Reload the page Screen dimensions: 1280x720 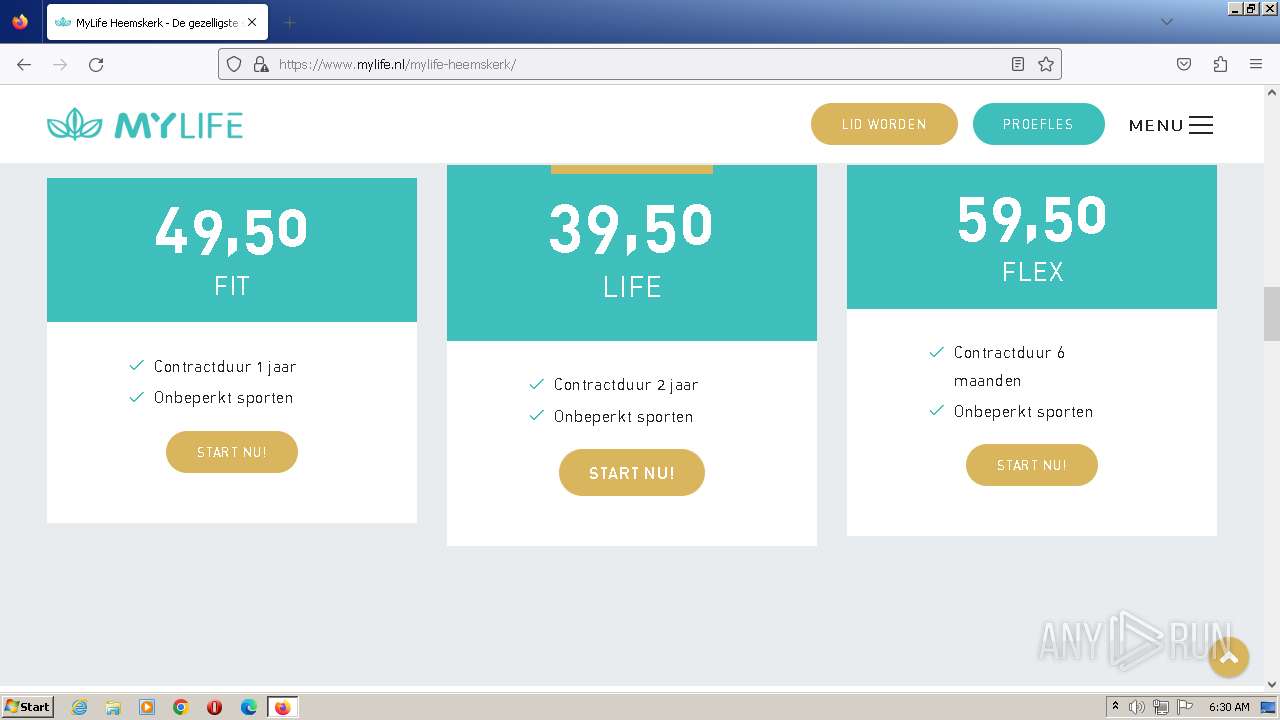(96, 64)
